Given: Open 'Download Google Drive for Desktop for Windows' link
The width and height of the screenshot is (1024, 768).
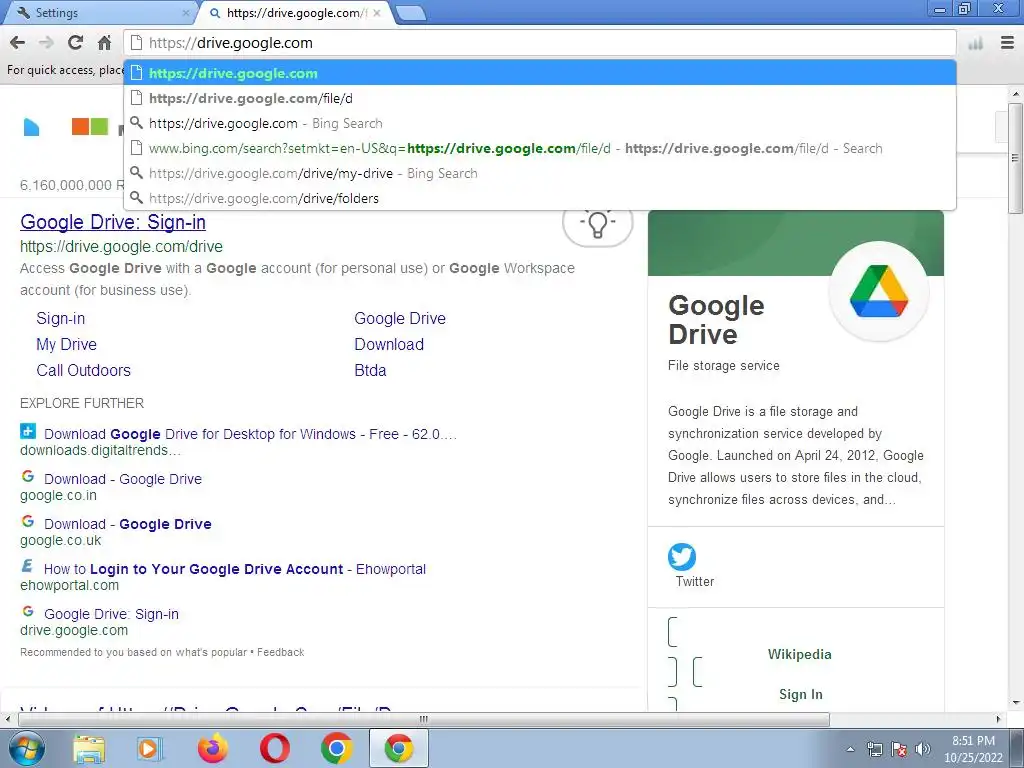Looking at the screenshot, I should [x=250, y=434].
